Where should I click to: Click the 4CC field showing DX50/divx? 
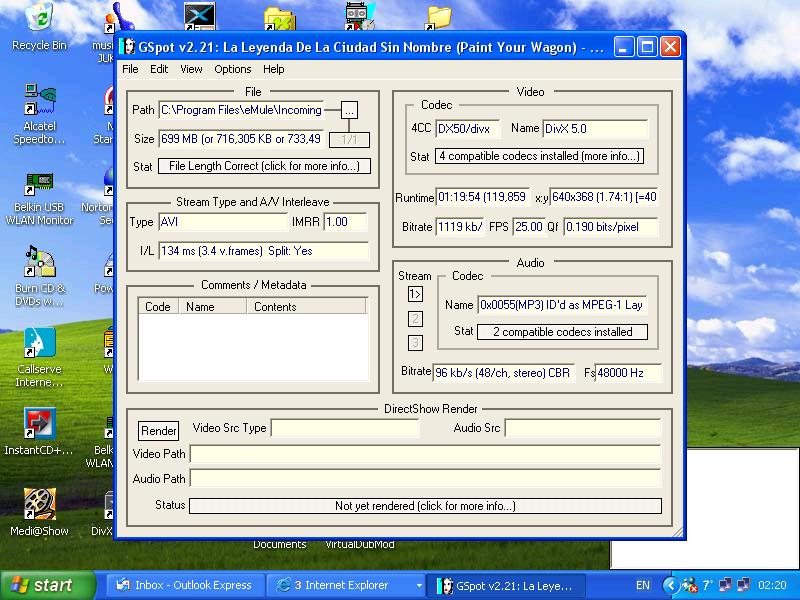point(467,129)
